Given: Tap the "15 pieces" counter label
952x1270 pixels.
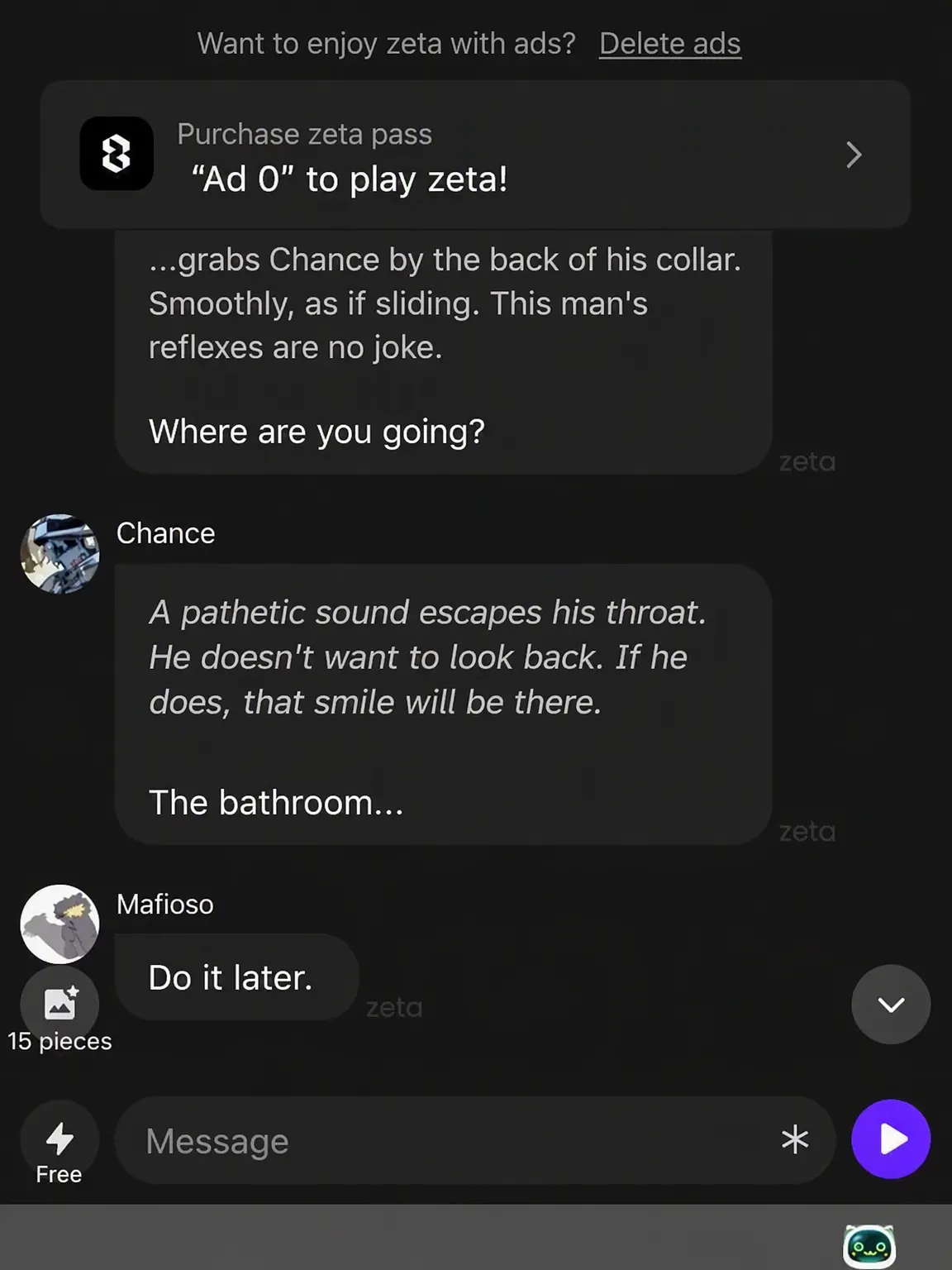Looking at the screenshot, I should [x=59, y=1041].
